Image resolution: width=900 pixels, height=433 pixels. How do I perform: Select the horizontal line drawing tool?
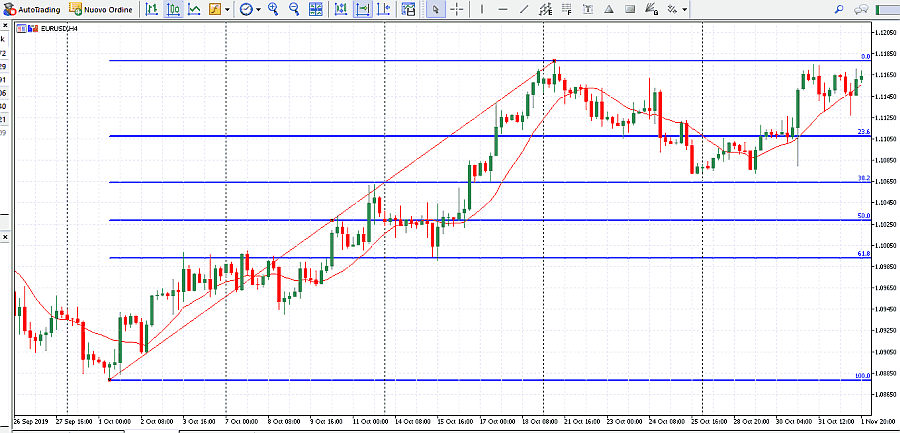pos(502,9)
